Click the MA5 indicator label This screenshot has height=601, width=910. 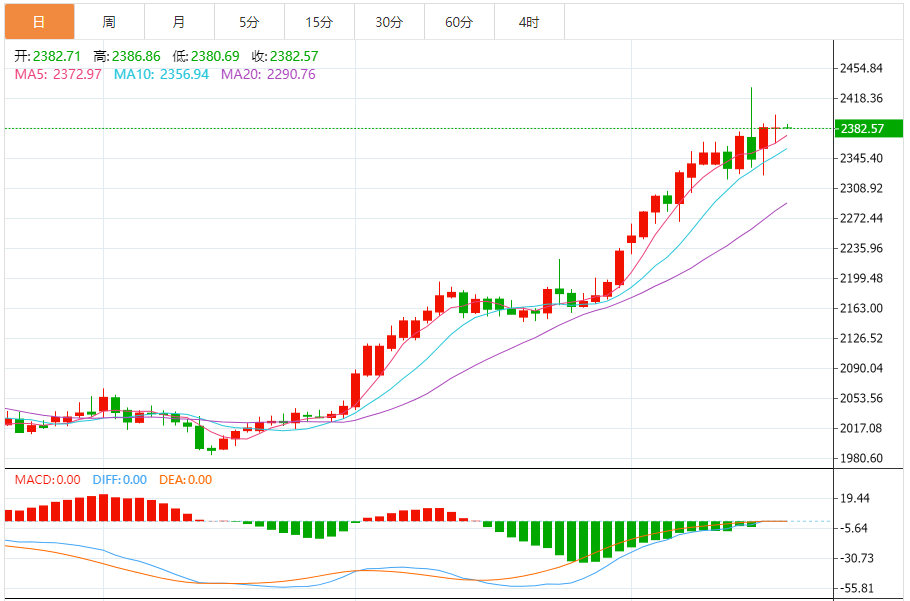[58, 74]
